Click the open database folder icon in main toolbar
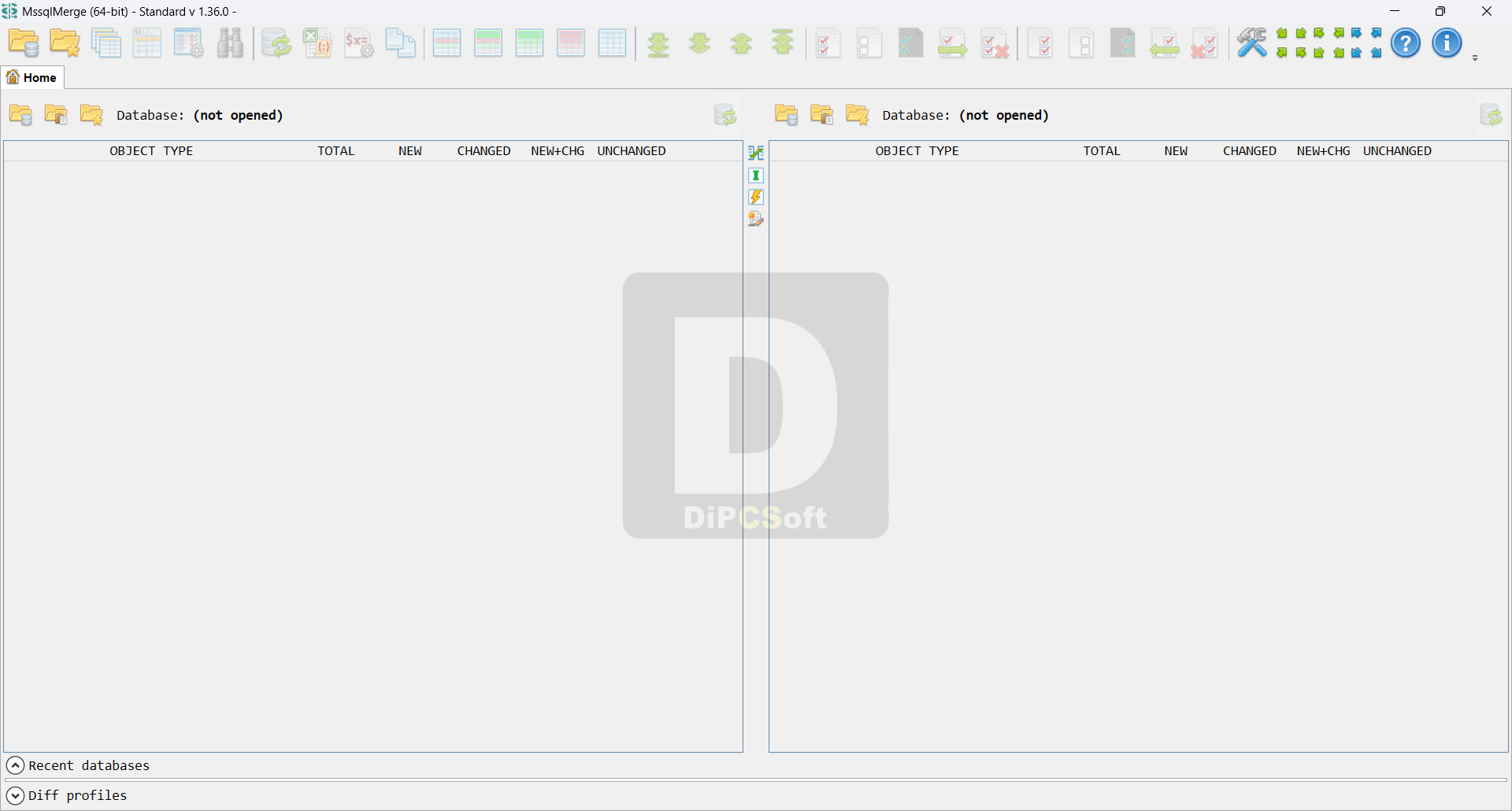The height and width of the screenshot is (811, 1512). coord(24,43)
